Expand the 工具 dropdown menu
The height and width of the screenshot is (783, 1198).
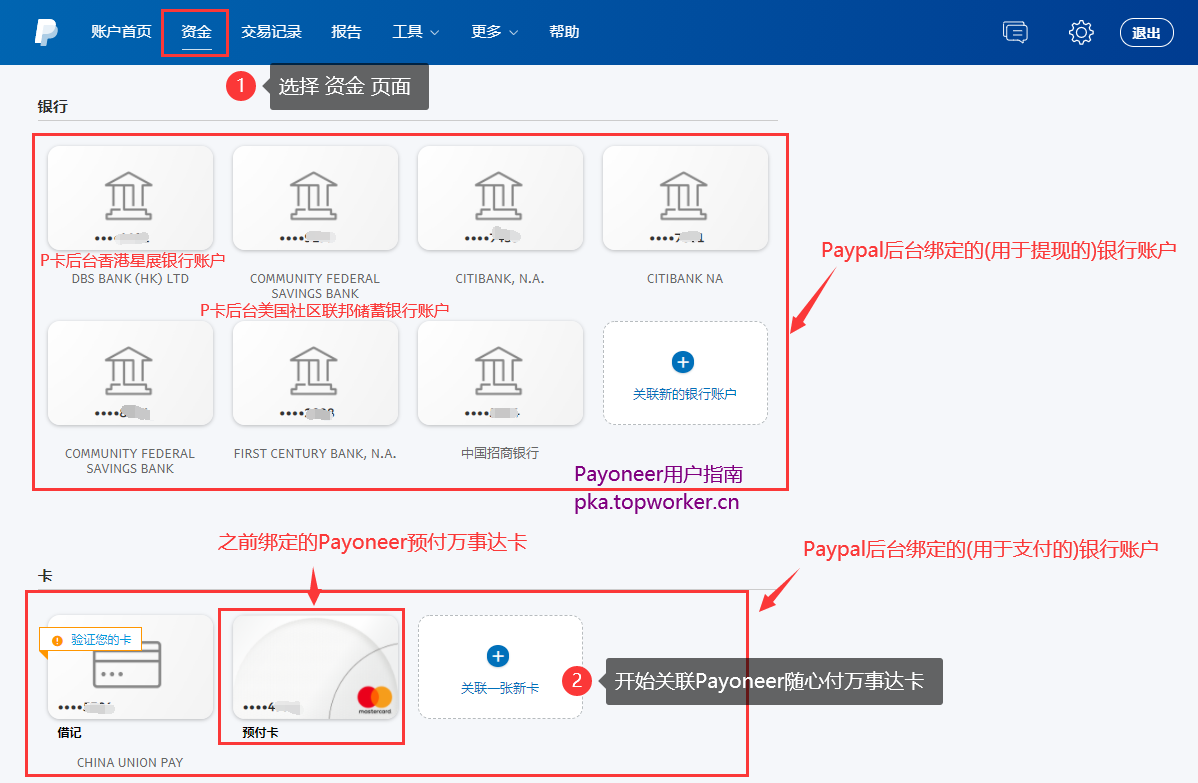[x=414, y=31]
